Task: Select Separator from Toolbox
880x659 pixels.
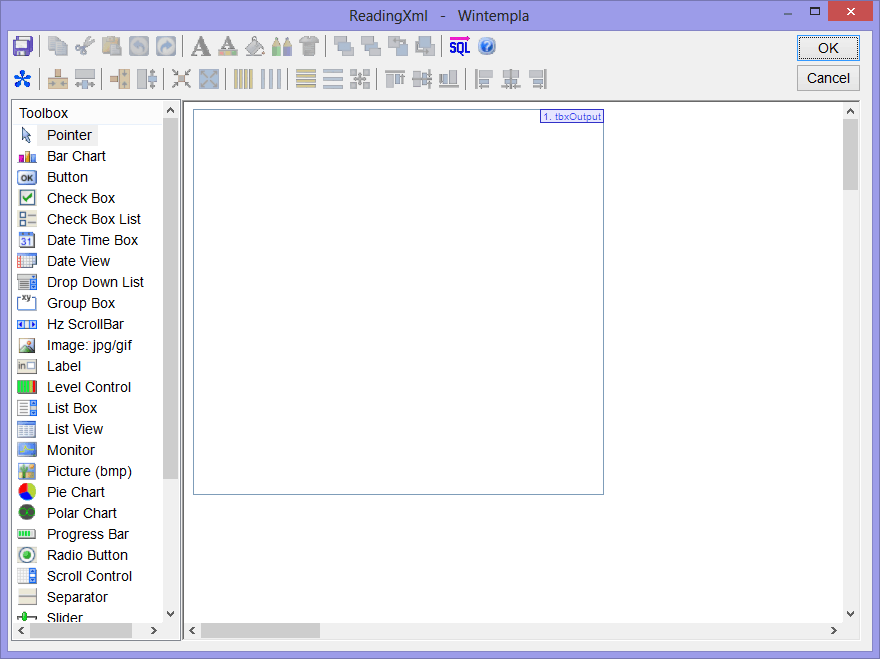Action: coord(77,597)
